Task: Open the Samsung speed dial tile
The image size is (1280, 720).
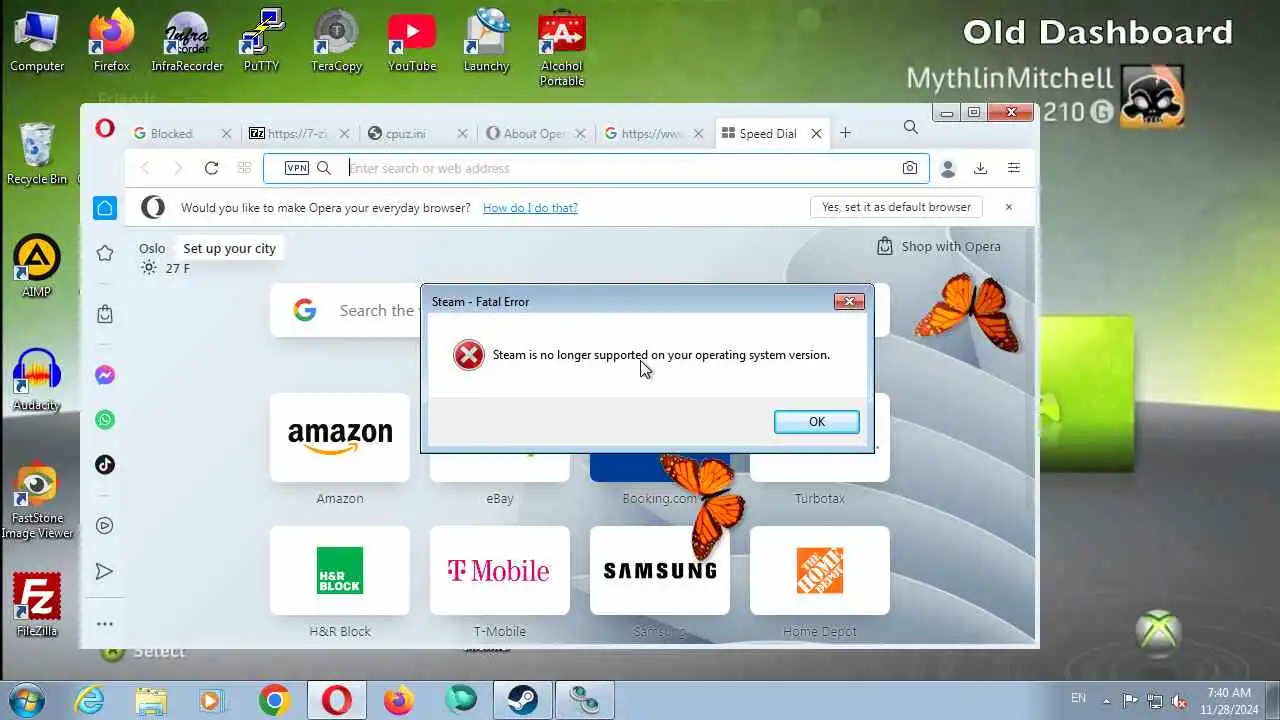Action: (660, 570)
